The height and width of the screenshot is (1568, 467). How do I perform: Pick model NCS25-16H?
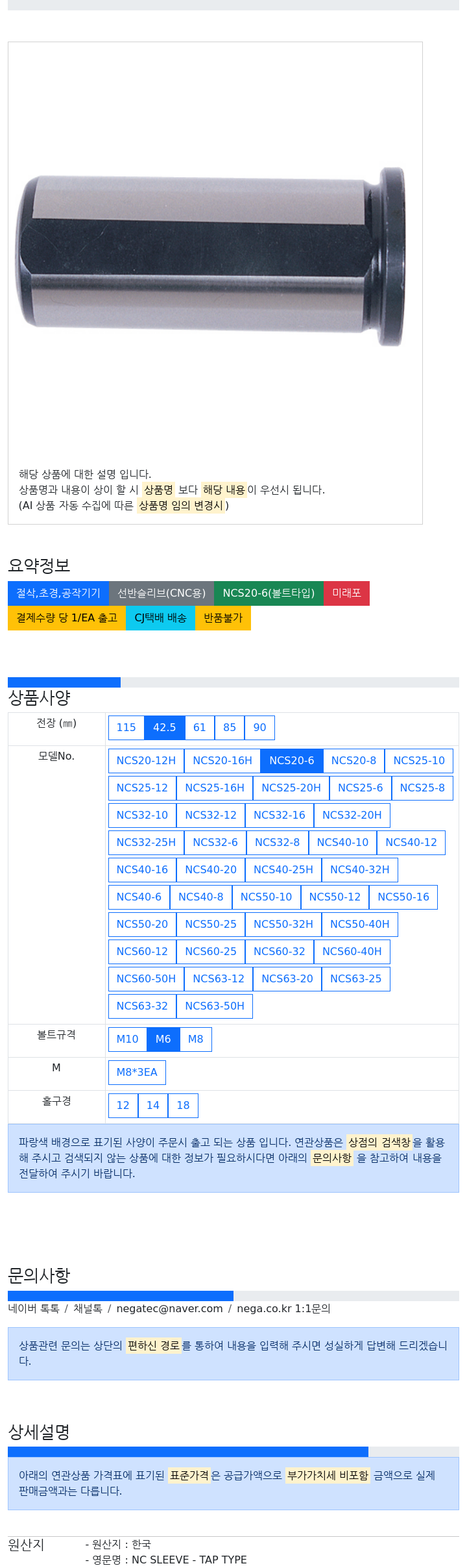215,788
